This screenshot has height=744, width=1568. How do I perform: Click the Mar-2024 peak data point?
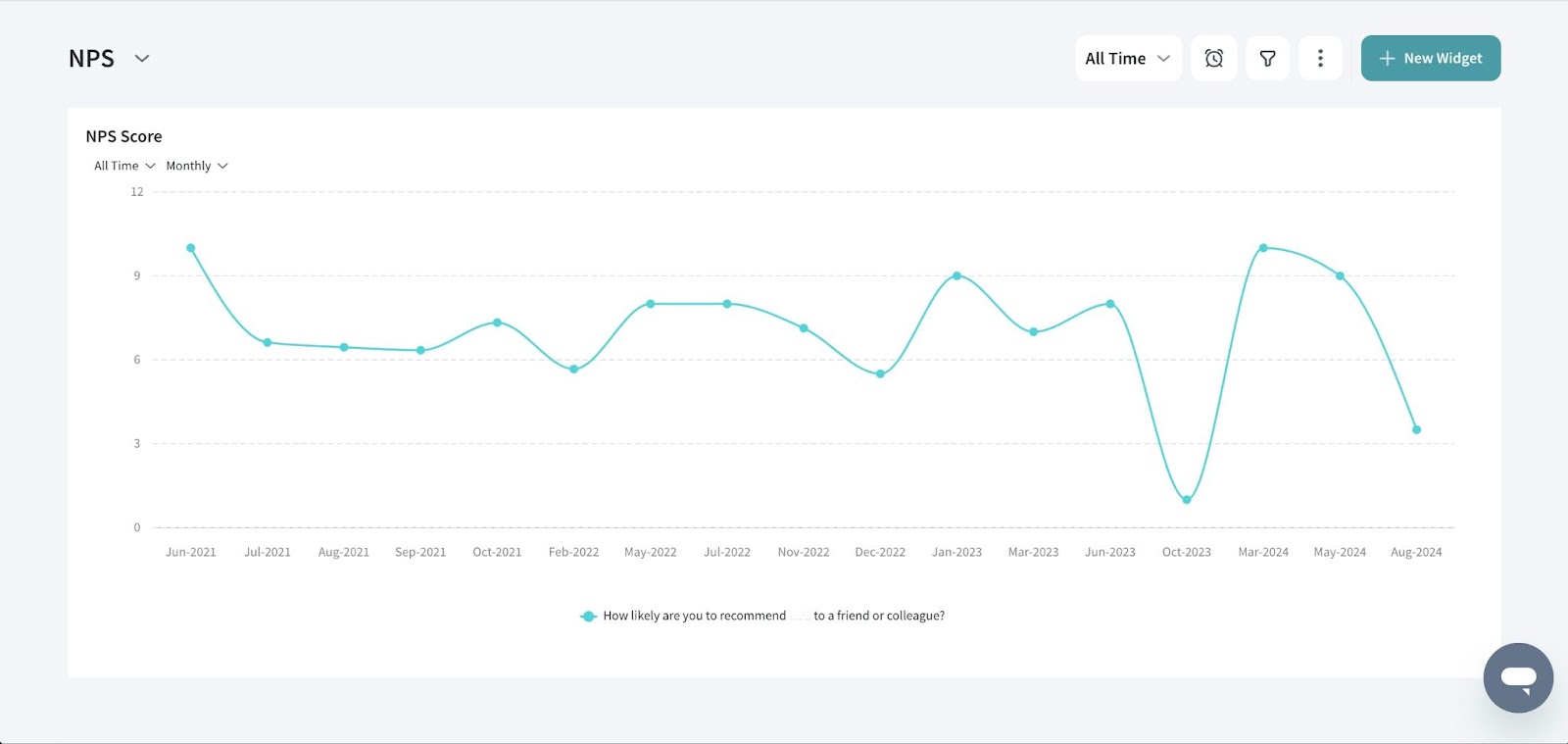(1263, 248)
